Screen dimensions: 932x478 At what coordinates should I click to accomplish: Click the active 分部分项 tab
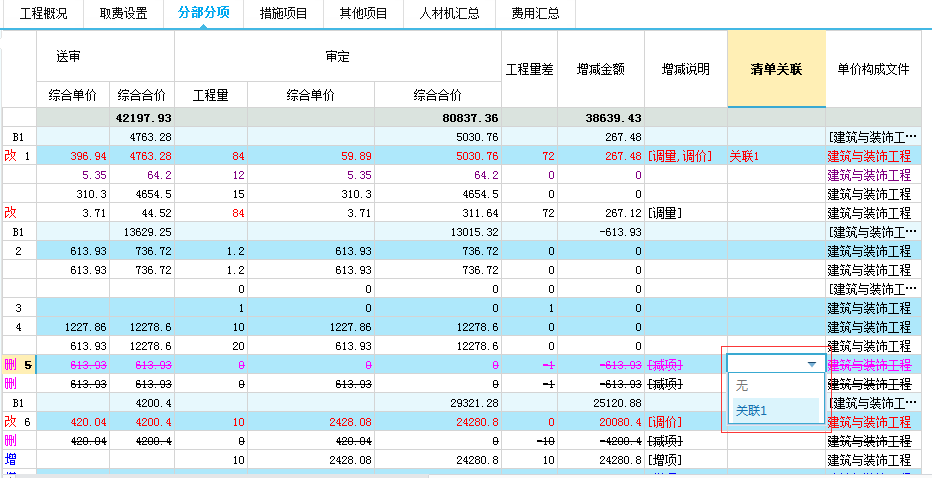click(x=203, y=14)
